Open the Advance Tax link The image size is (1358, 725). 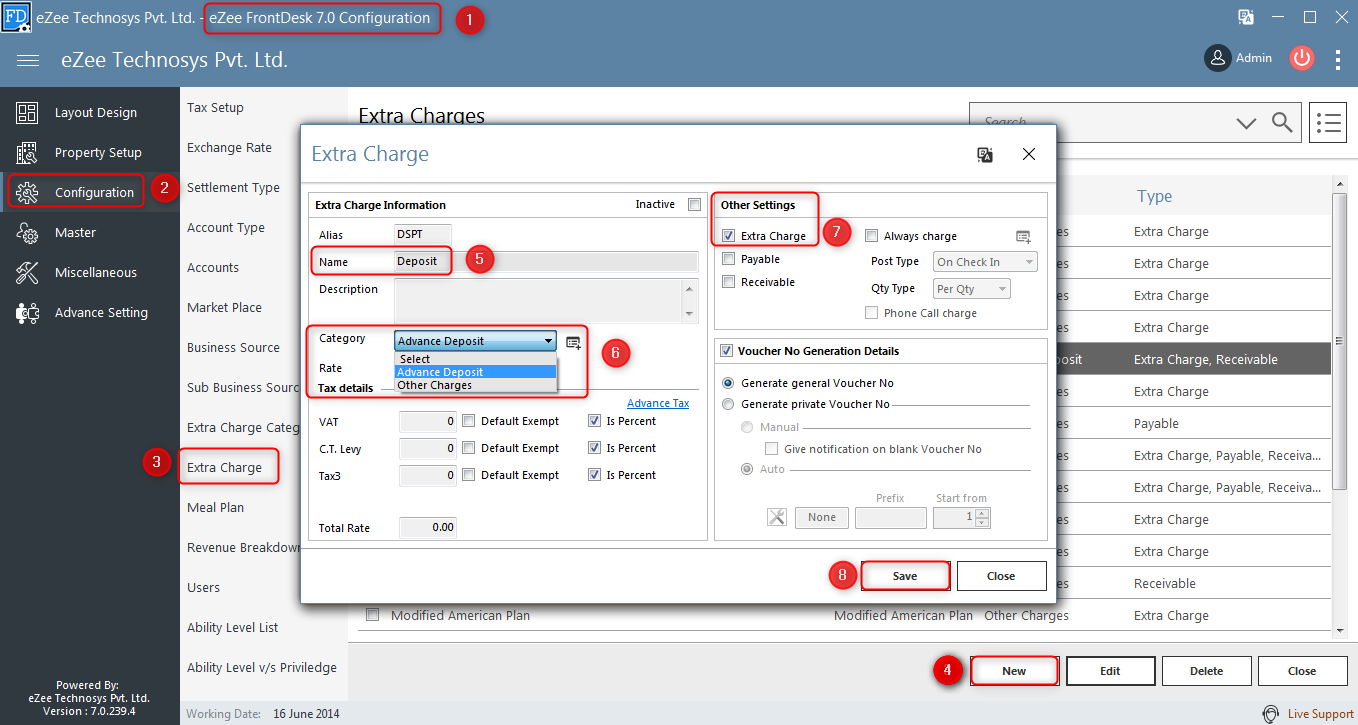coord(658,403)
